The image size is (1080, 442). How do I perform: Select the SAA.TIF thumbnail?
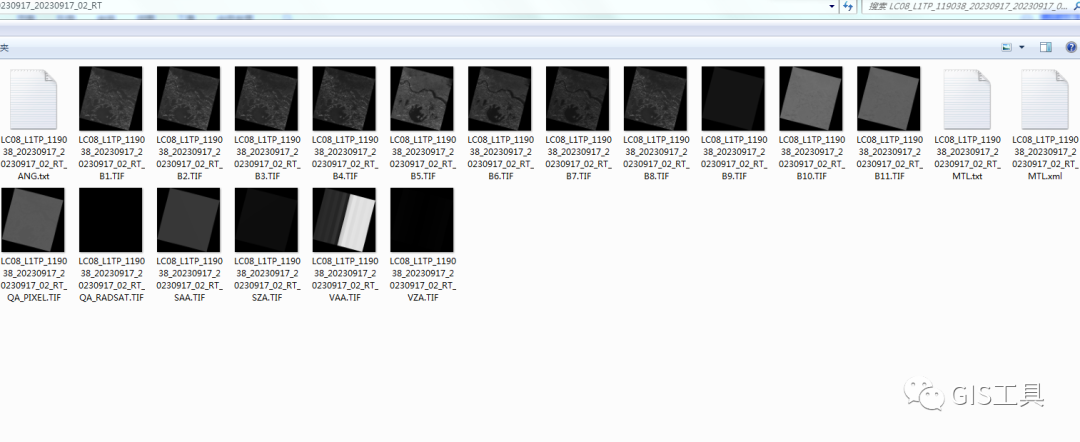click(189, 220)
